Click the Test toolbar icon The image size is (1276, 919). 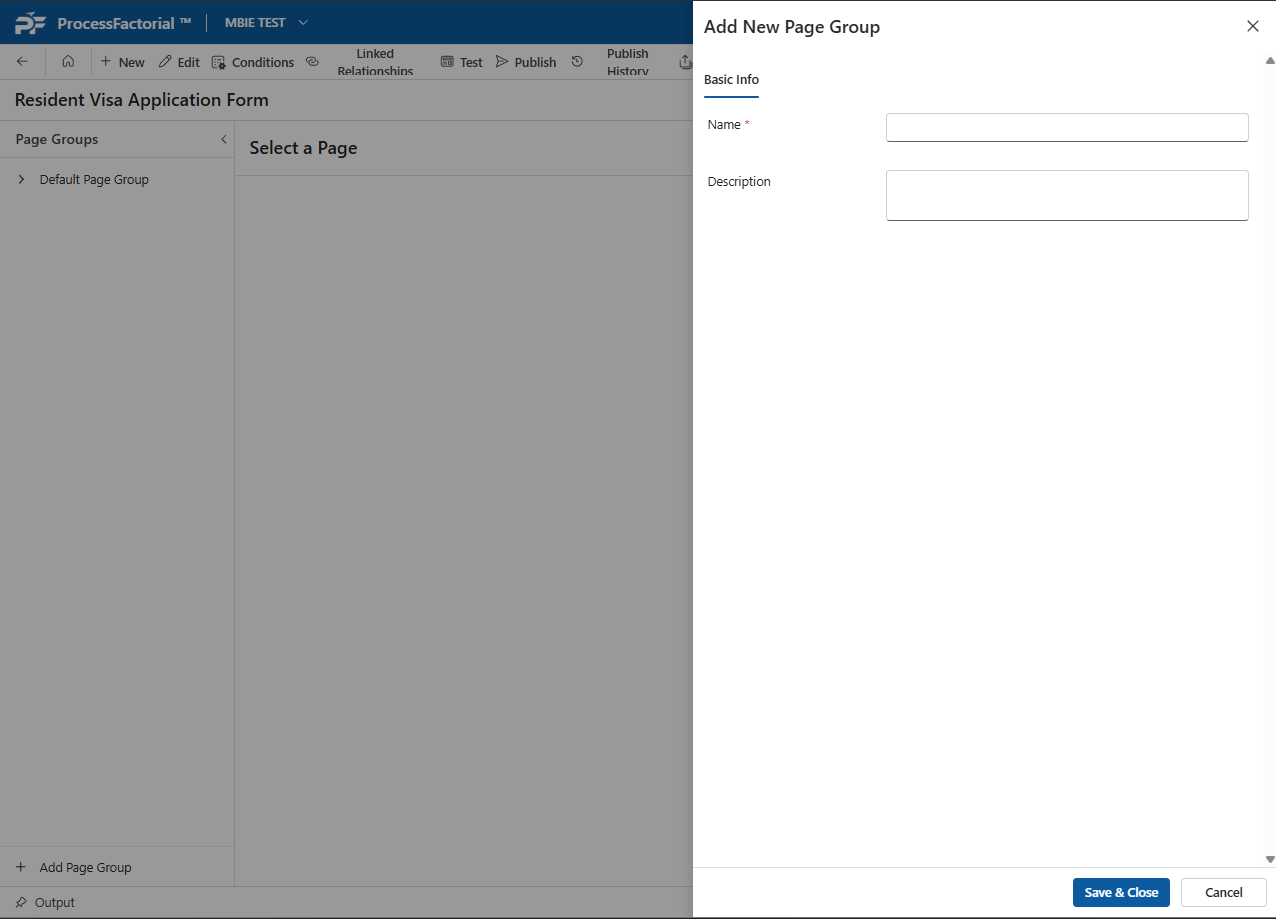pos(447,62)
